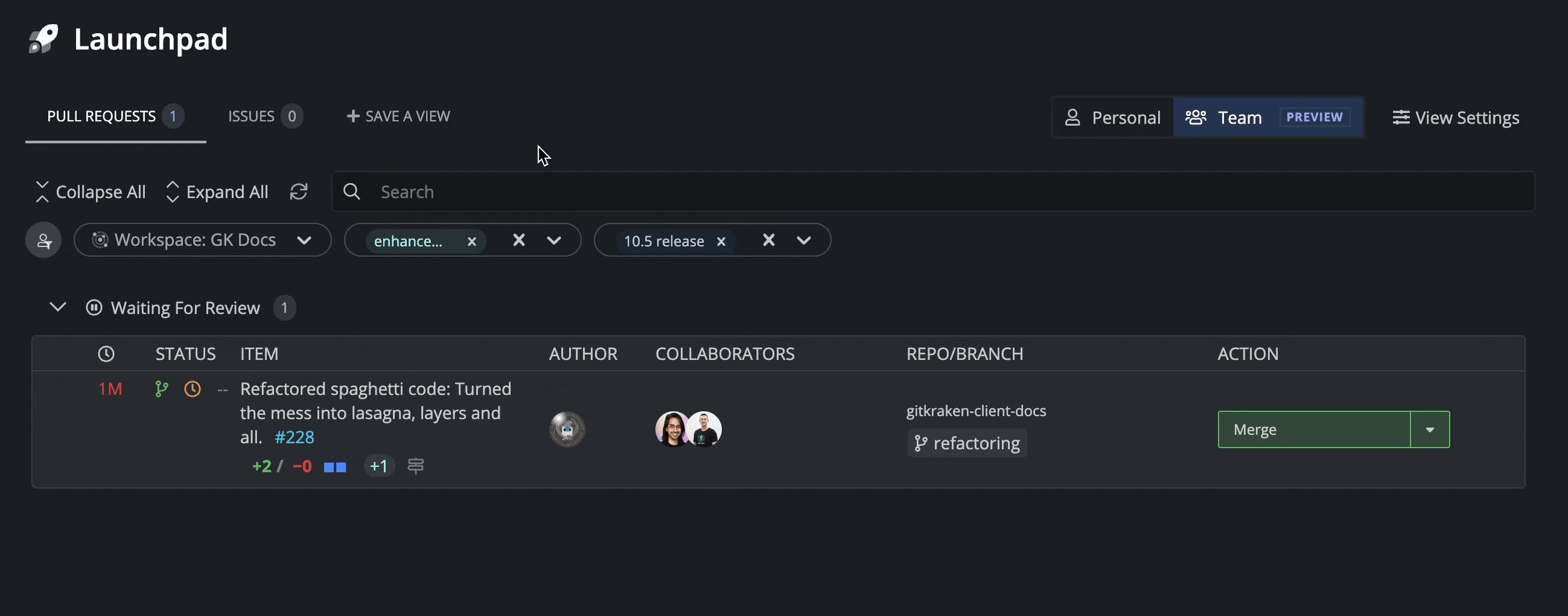Select the Personal view
The width and height of the screenshot is (1568, 616).
click(x=1113, y=118)
